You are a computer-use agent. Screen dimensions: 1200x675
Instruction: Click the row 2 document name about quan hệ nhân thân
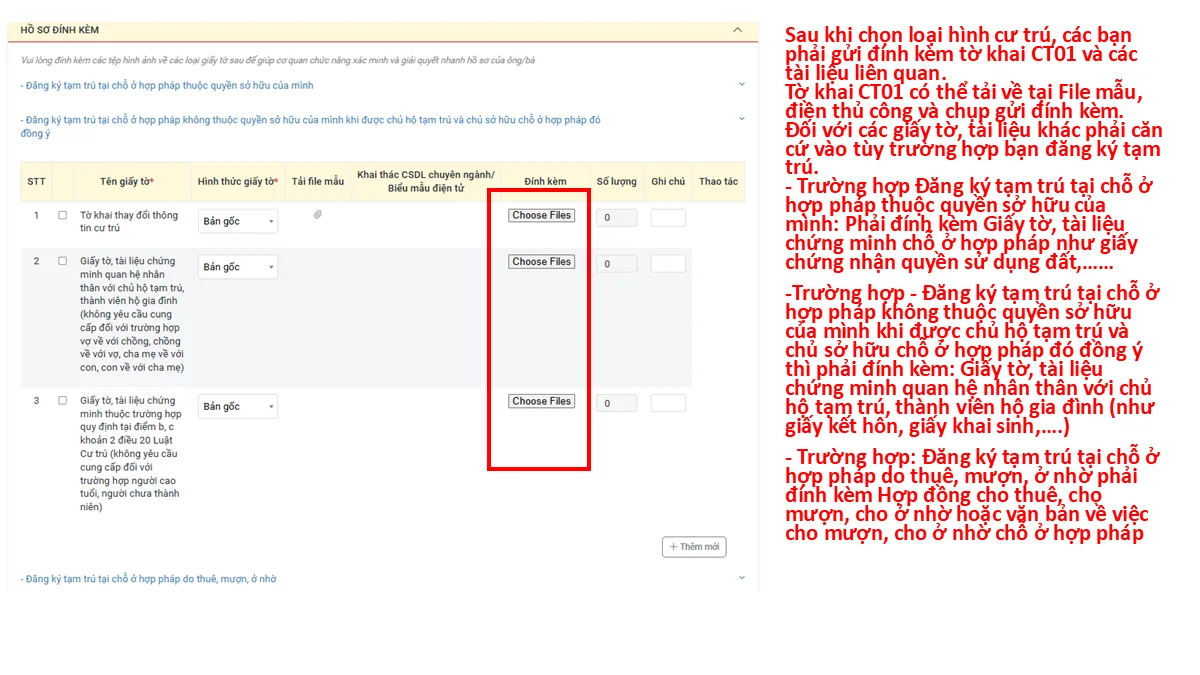click(132, 314)
